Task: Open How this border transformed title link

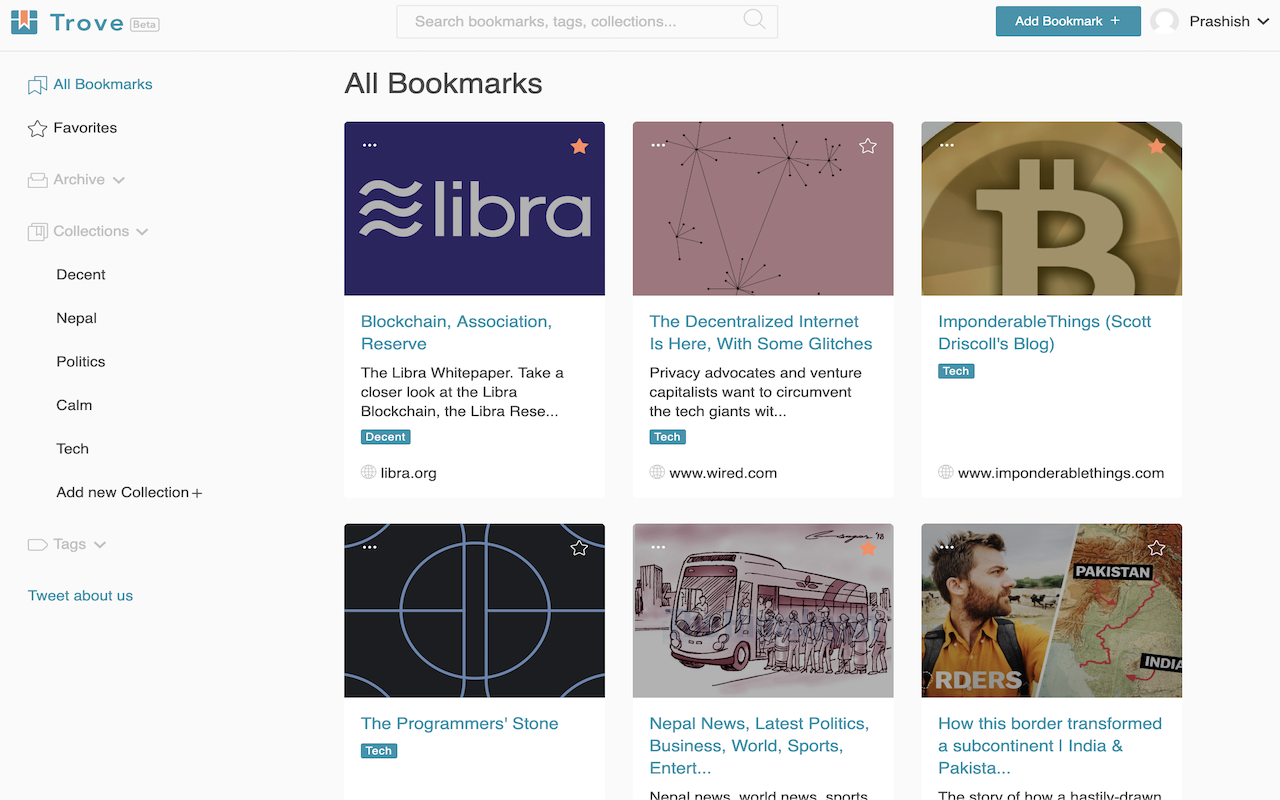Action: pyautogui.click(x=1050, y=745)
